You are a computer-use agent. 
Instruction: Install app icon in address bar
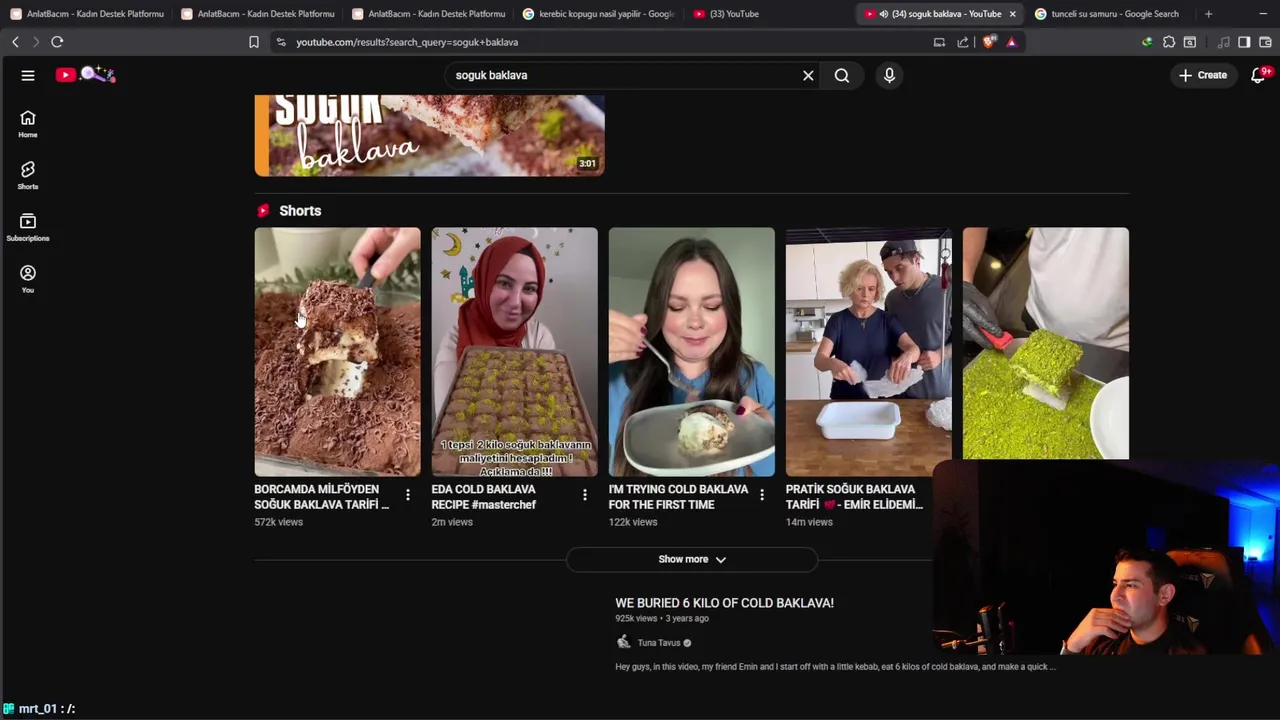click(x=939, y=42)
